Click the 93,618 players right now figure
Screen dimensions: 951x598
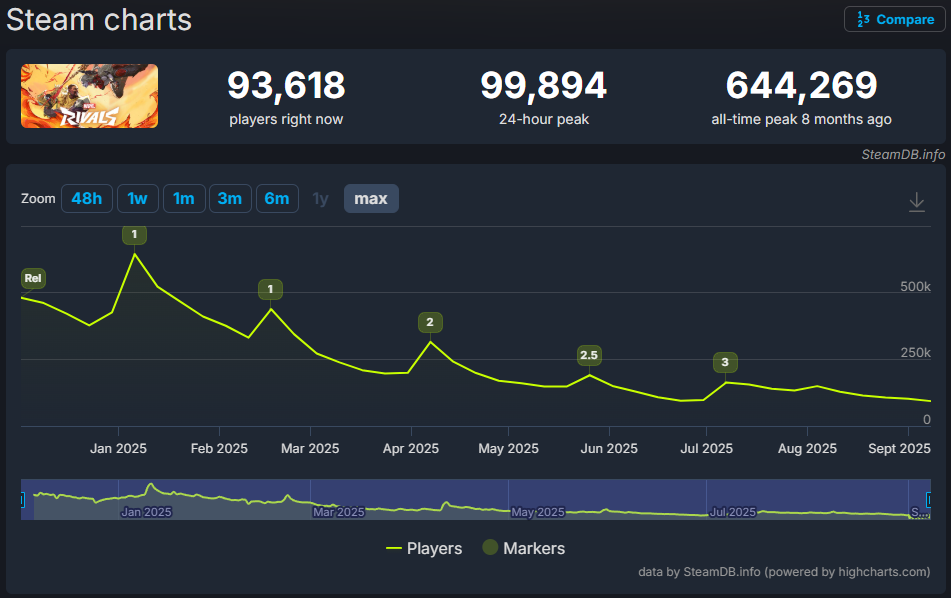click(286, 85)
